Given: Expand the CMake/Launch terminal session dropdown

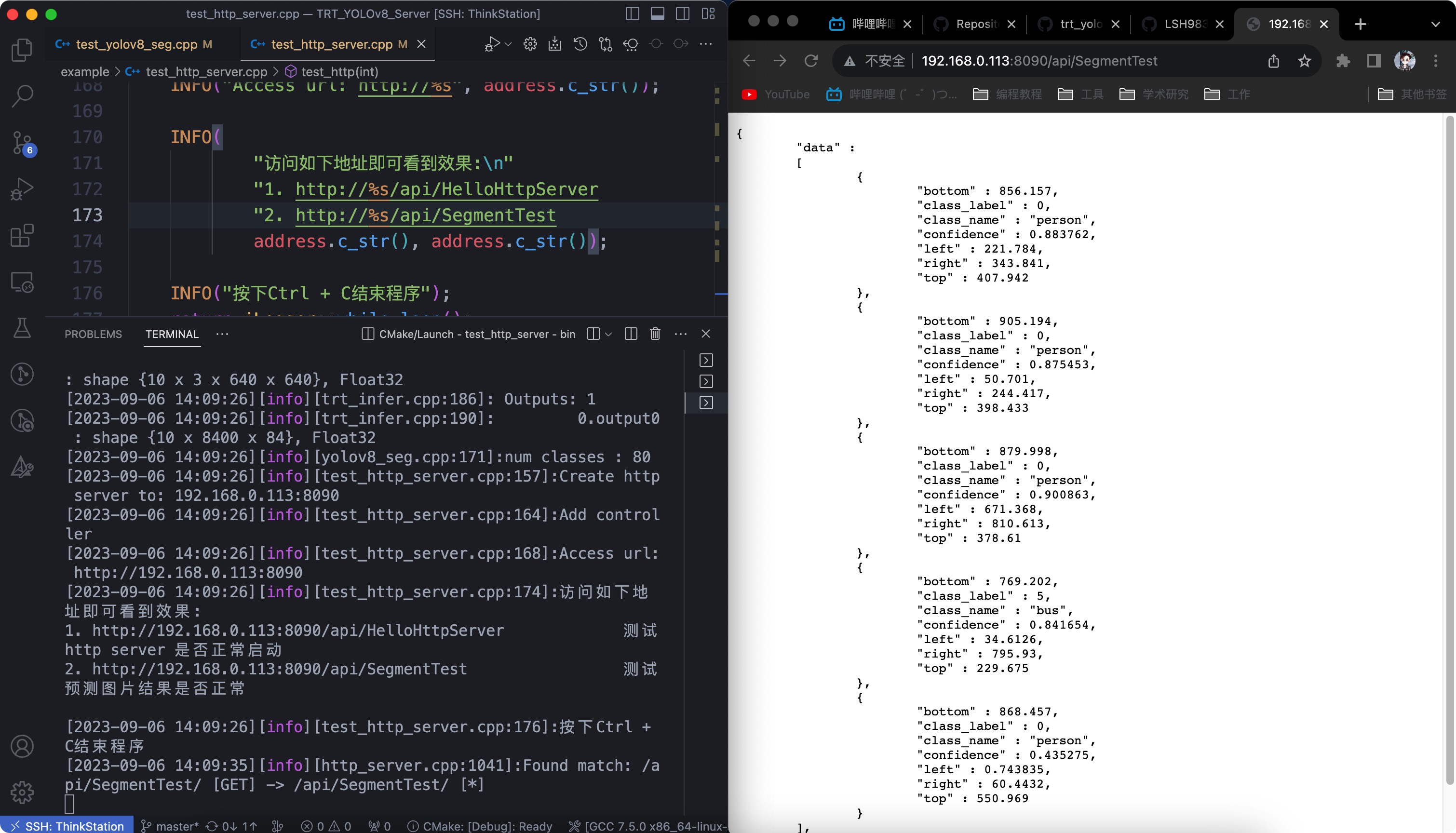Looking at the screenshot, I should pyautogui.click(x=607, y=334).
